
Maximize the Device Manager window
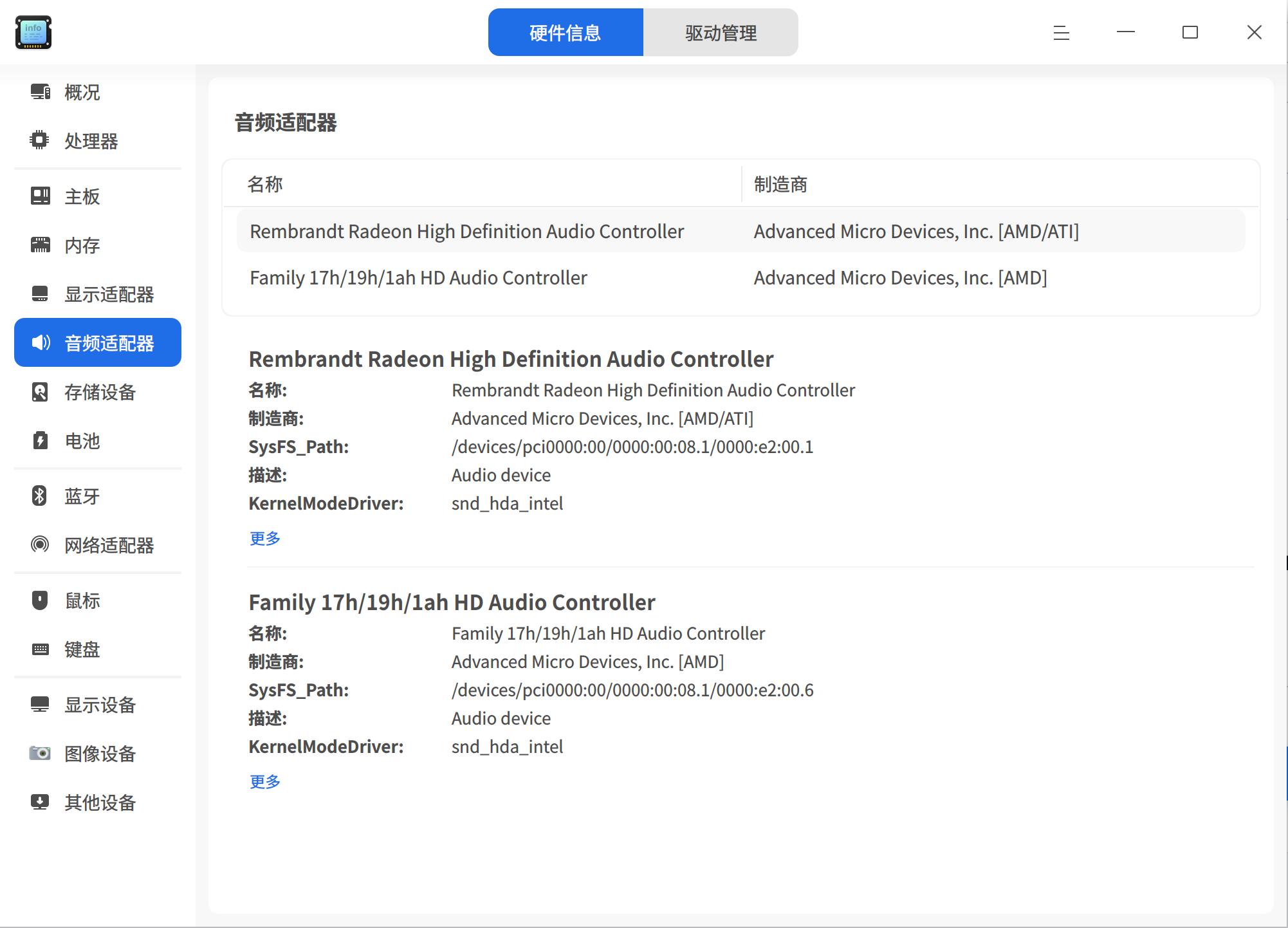1190,32
